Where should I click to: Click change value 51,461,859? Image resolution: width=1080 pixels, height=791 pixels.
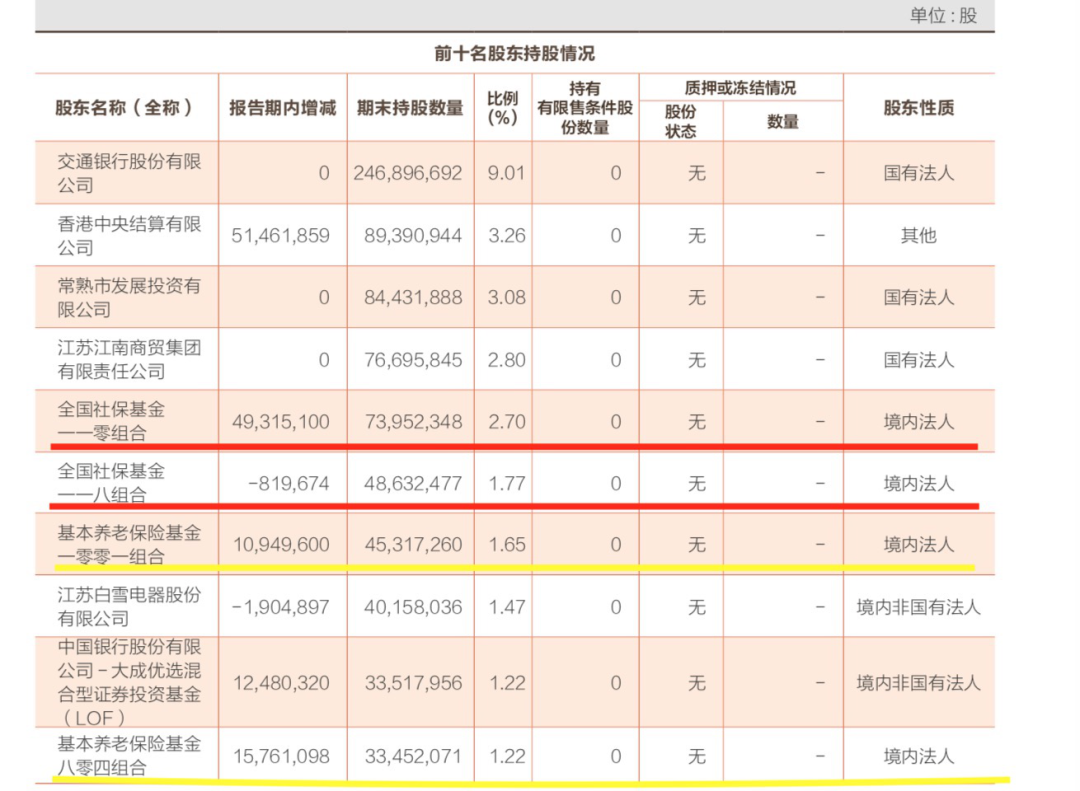(280, 236)
